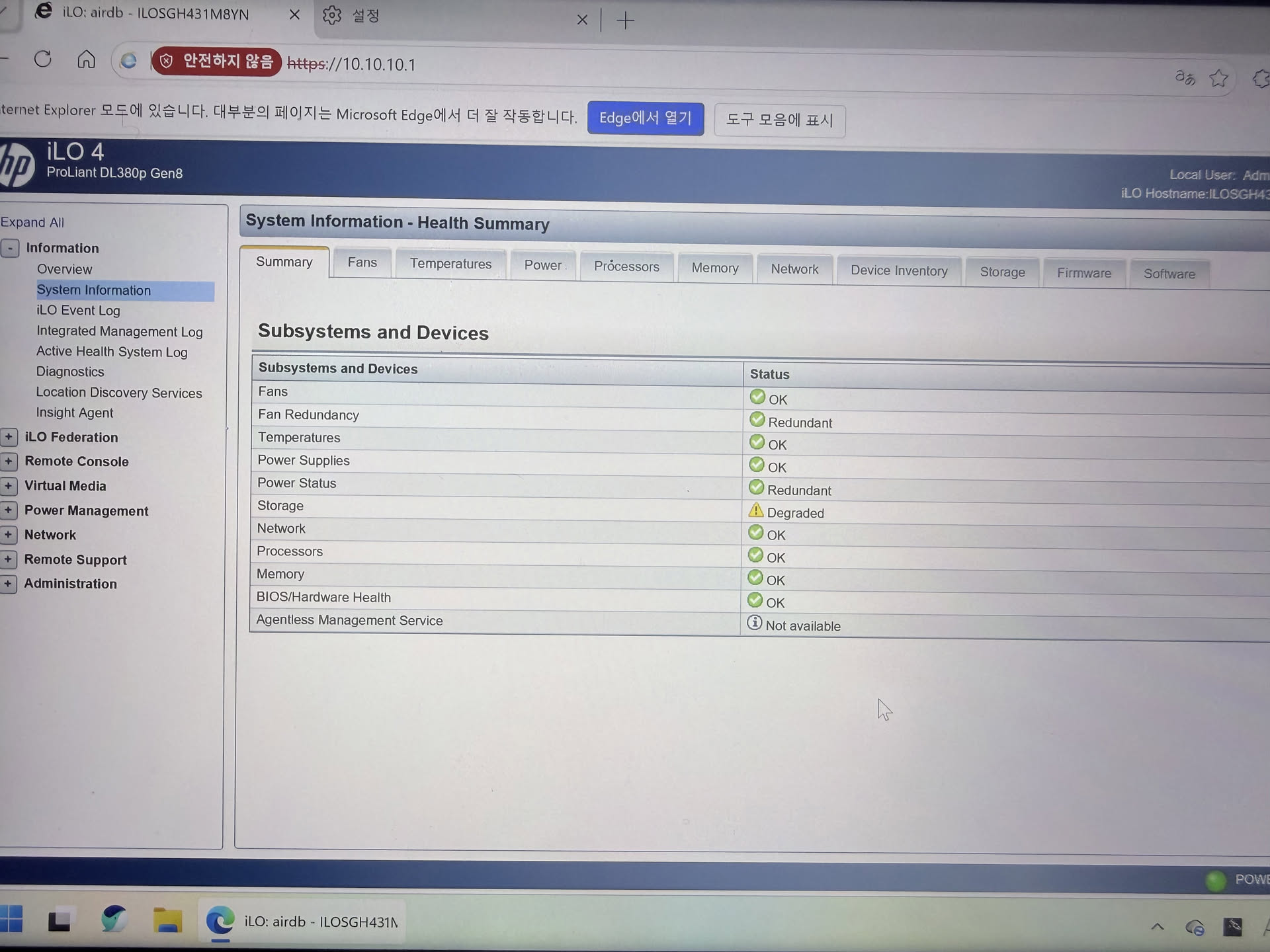
Task: Collapse the Information tree section
Action: (10, 249)
